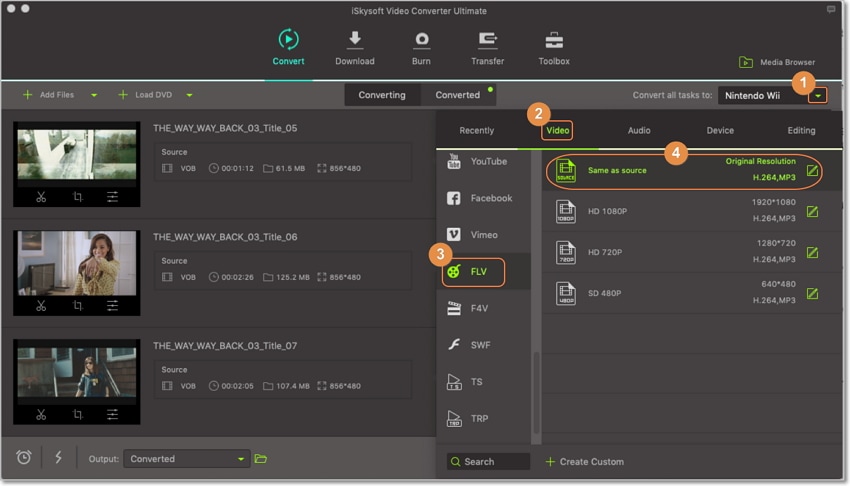Select the Device format tab
850x486 pixels.
(x=720, y=131)
